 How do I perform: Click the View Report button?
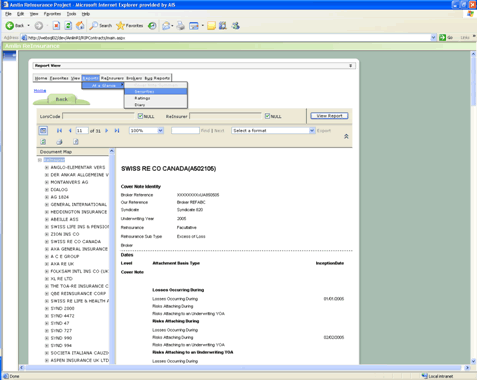click(x=329, y=116)
